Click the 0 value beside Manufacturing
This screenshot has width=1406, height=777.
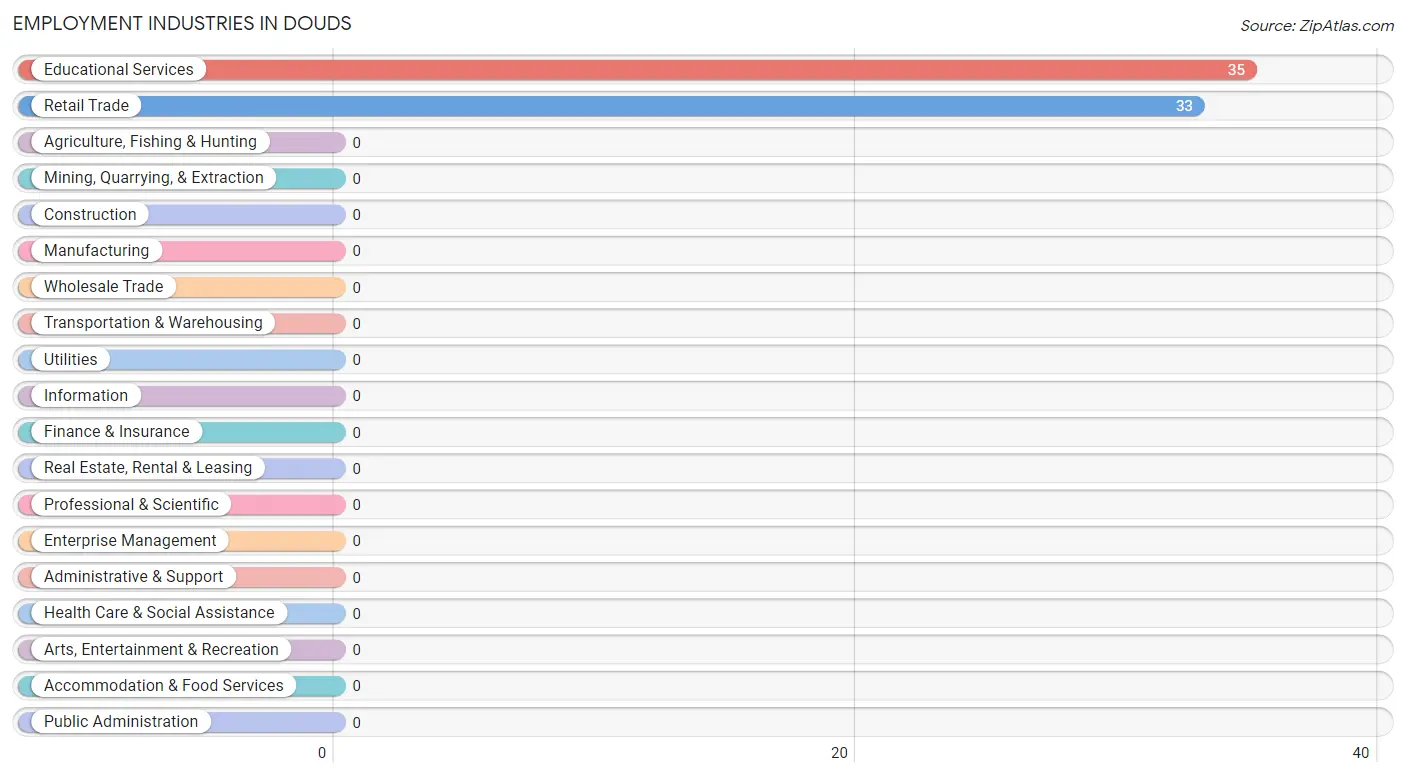356,251
